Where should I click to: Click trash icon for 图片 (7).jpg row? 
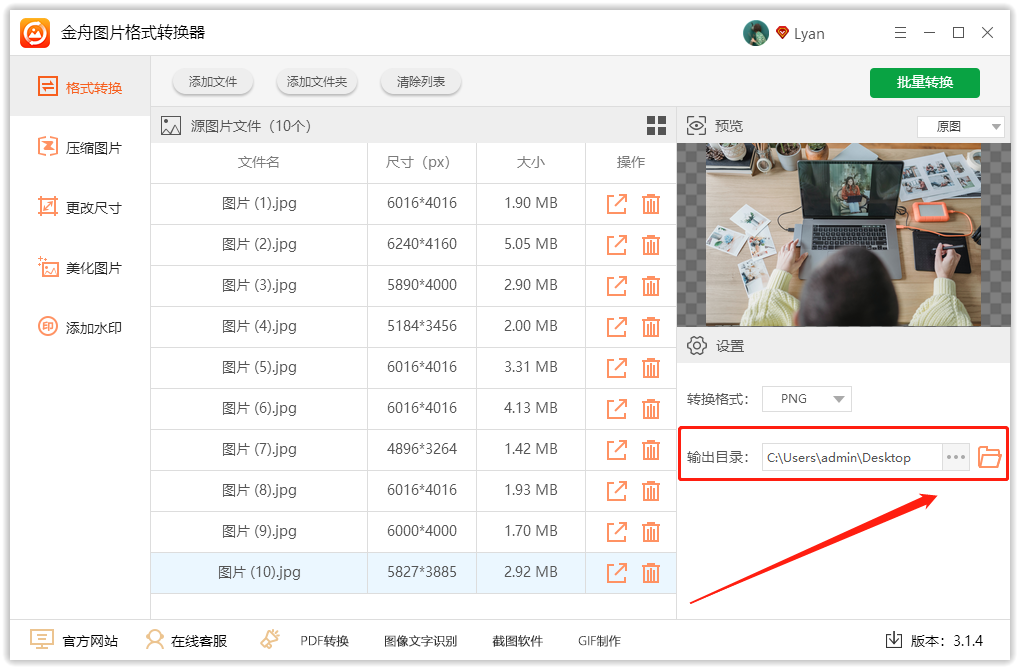tap(651, 450)
